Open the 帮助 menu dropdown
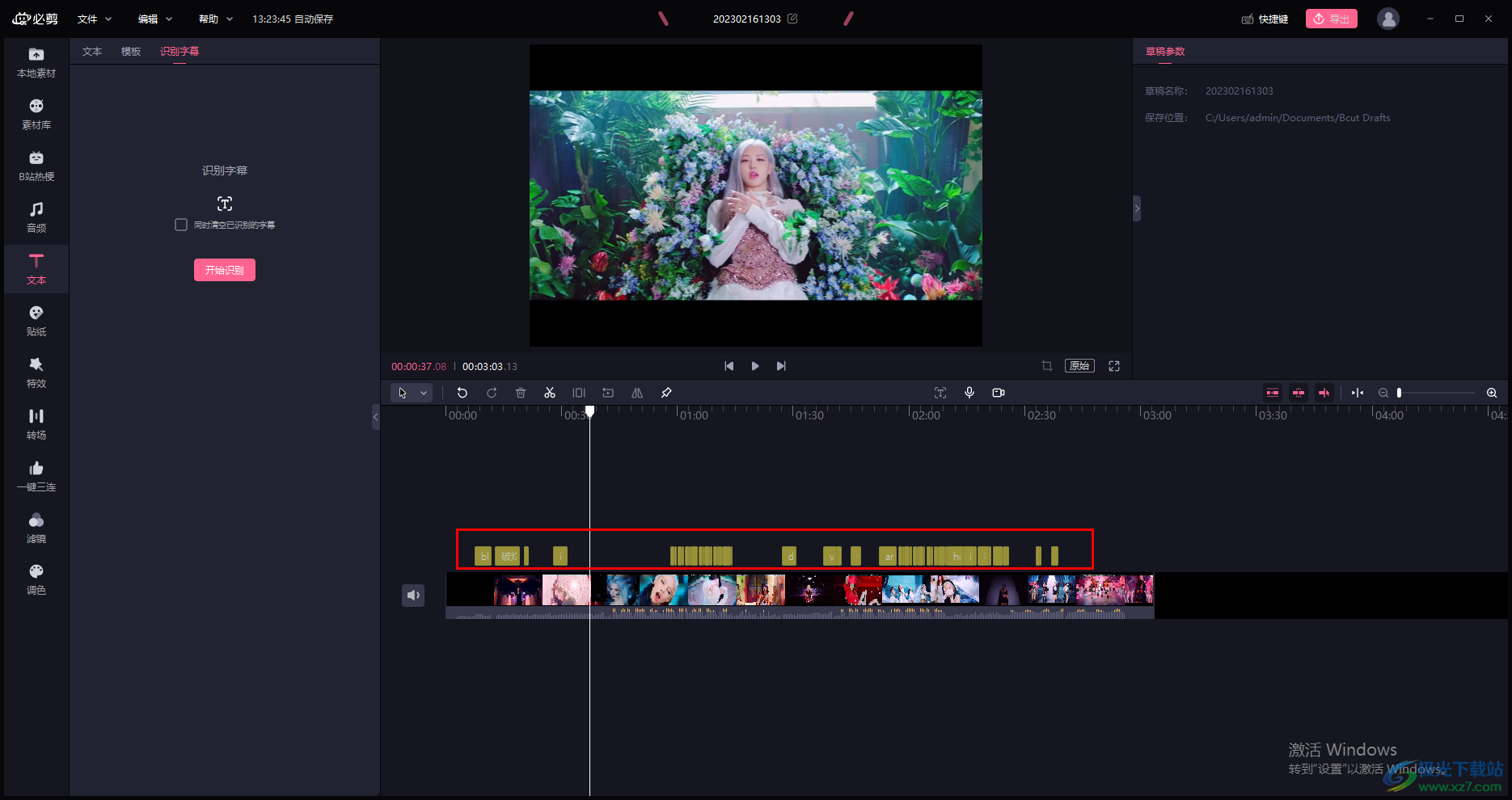This screenshot has height=800, width=1512. [216, 19]
